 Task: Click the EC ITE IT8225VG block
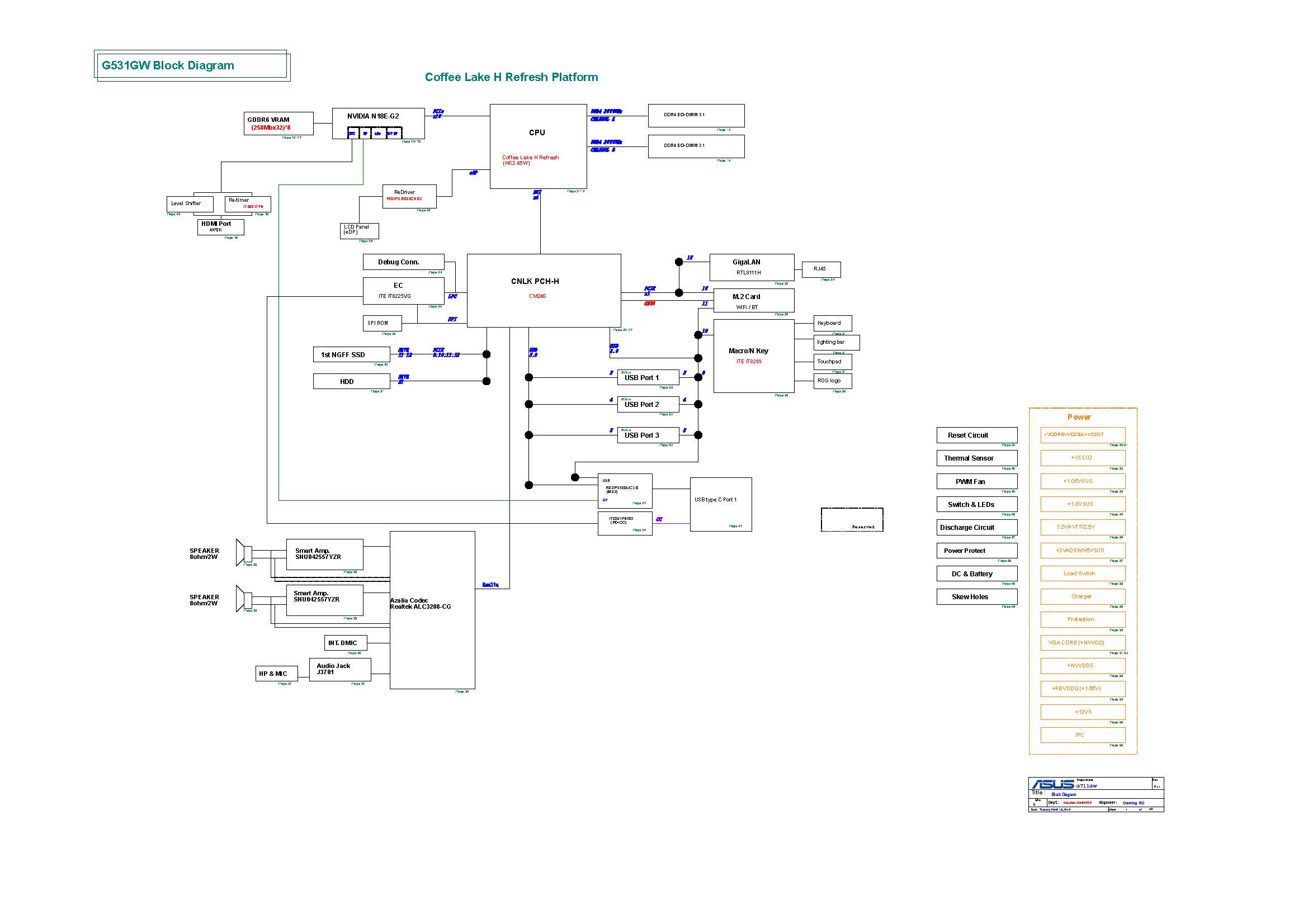[x=403, y=291]
